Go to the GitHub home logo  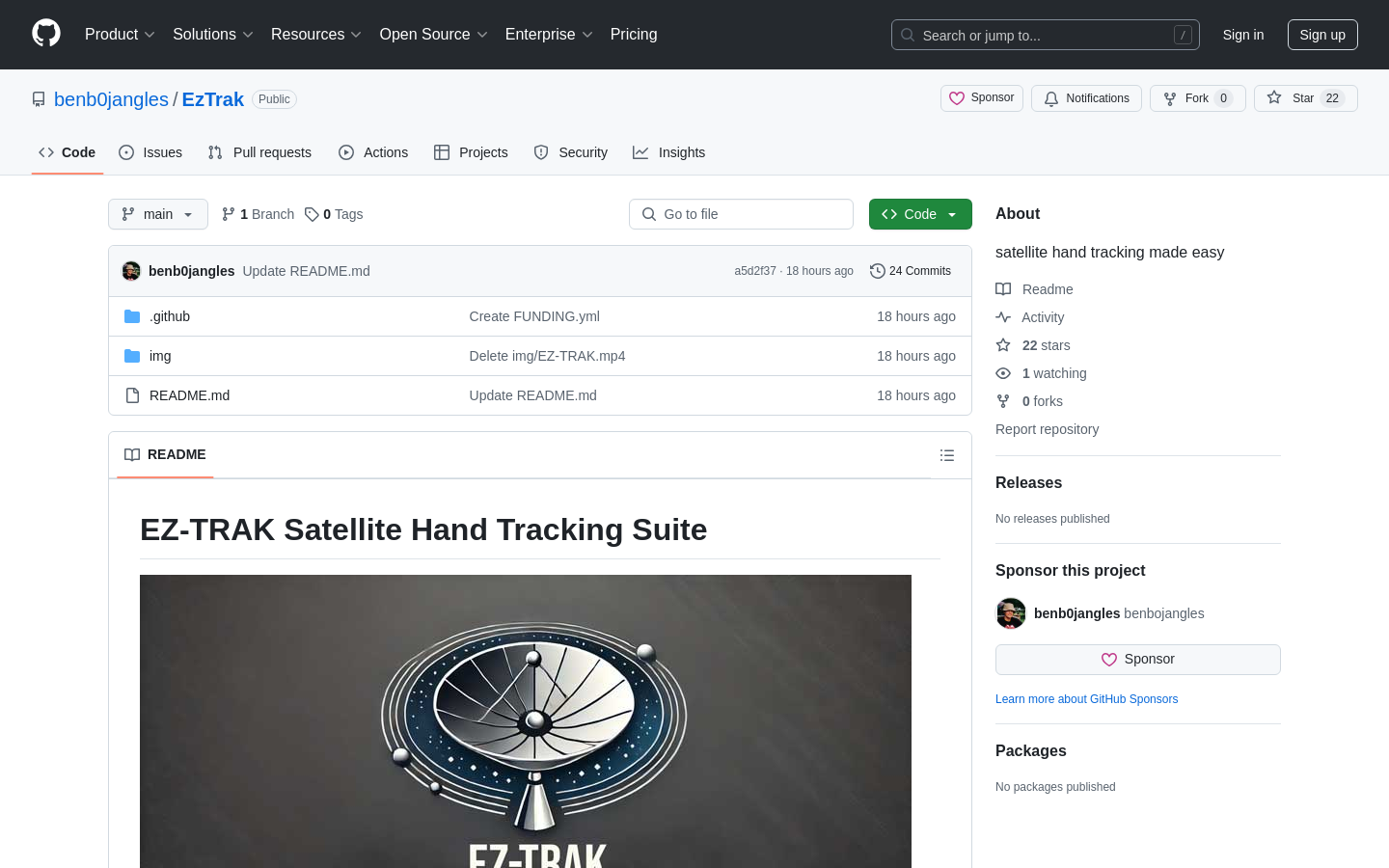point(46,34)
